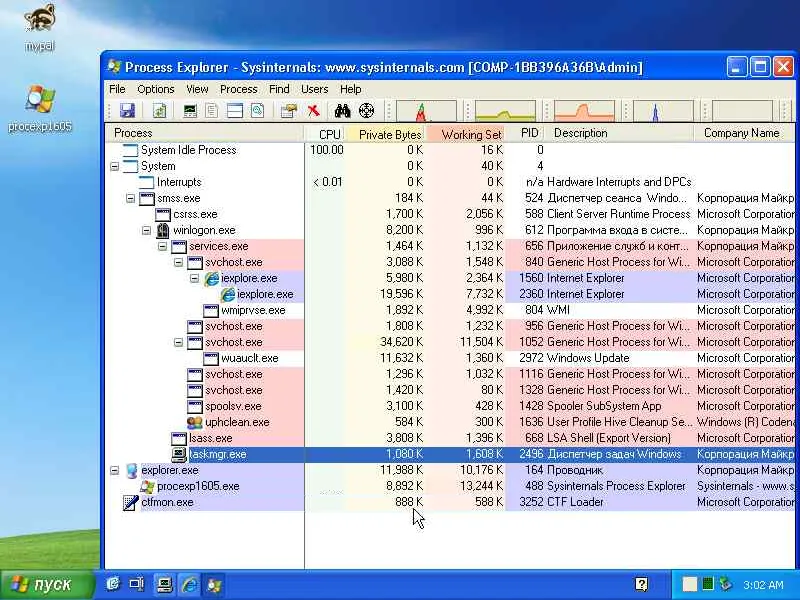Collapse the explorer.exe tree node
800x600 pixels.
(x=115, y=470)
